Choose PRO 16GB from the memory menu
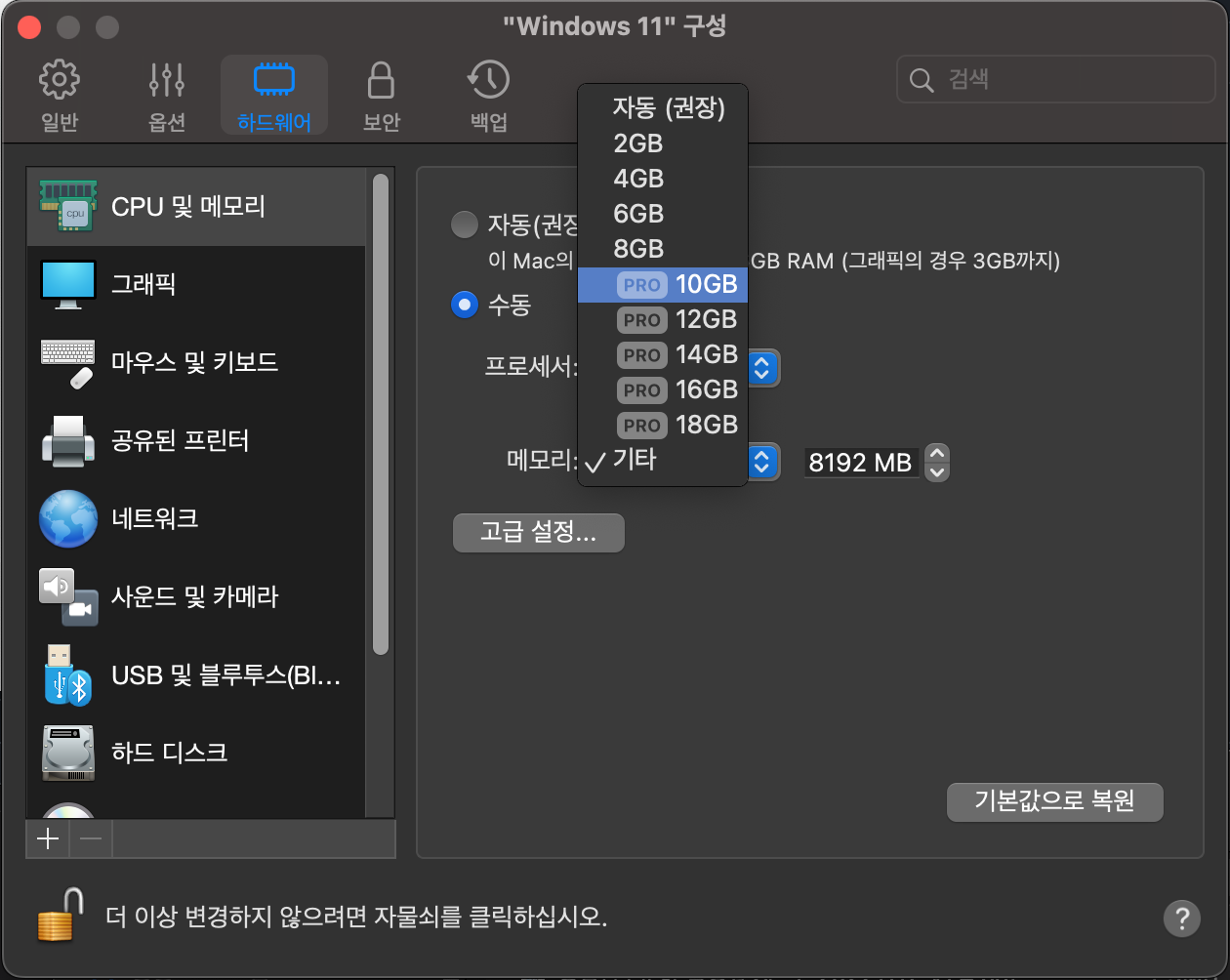The width and height of the screenshot is (1230, 980). [x=663, y=389]
